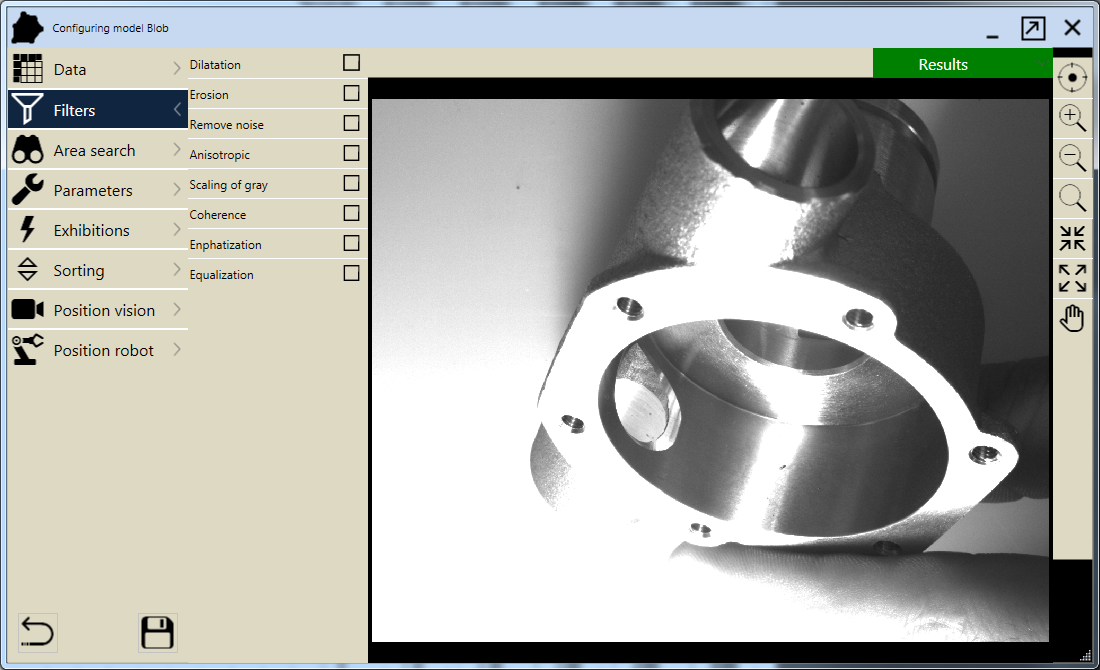Image resolution: width=1100 pixels, height=670 pixels.
Task: Expand the Sorting chevron
Action: point(177,269)
